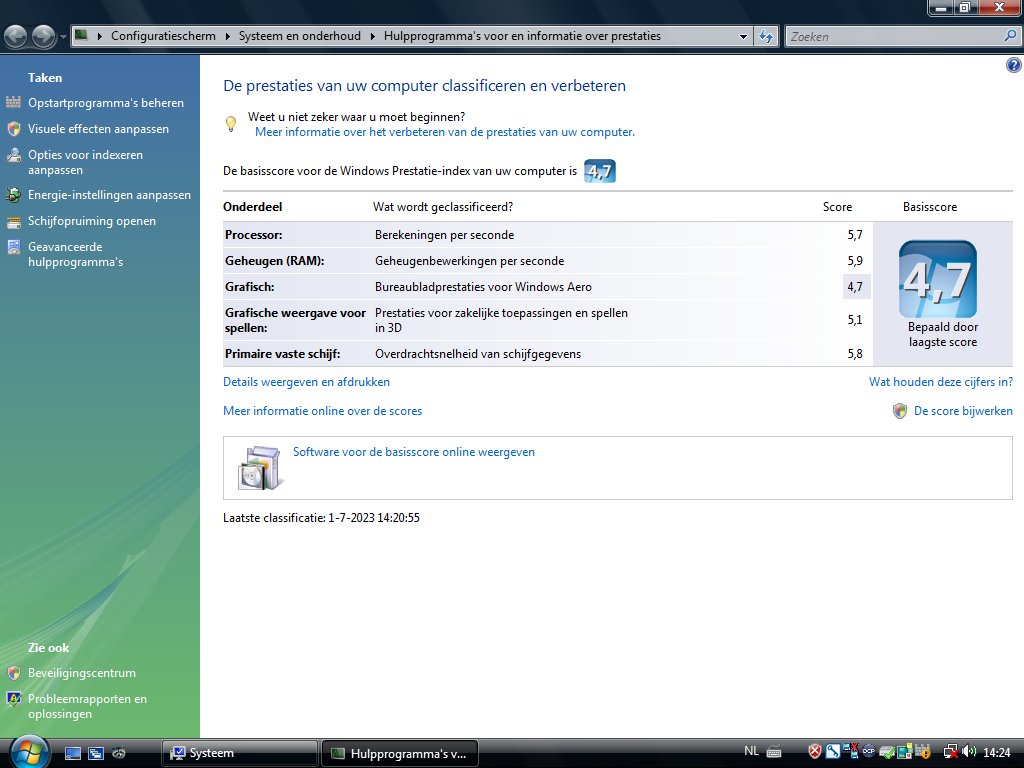
Task: Click the software box icon in the online panel
Action: click(261, 468)
